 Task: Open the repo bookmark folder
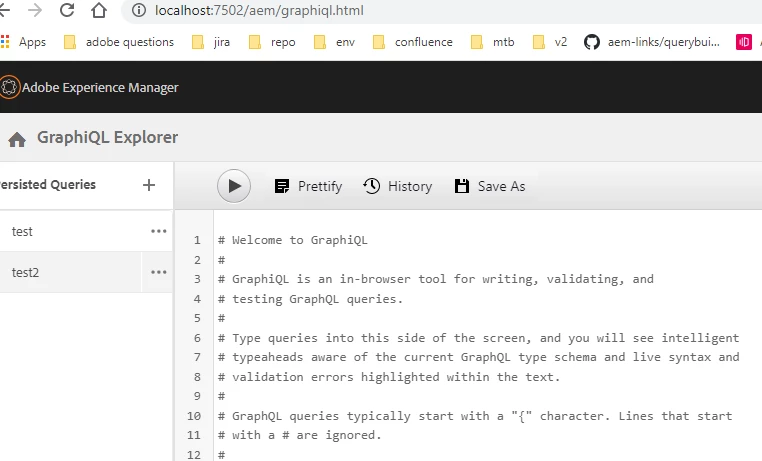(x=272, y=42)
